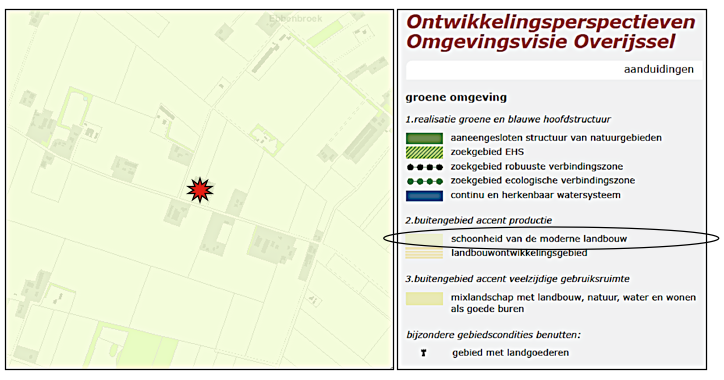Click the aanduidingen header label
The image size is (724, 380).
[x=658, y=69]
